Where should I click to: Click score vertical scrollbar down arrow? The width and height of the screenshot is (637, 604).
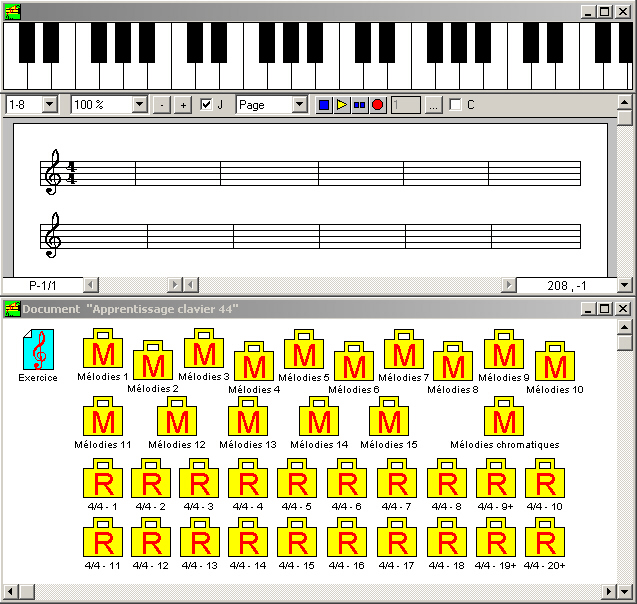624,285
